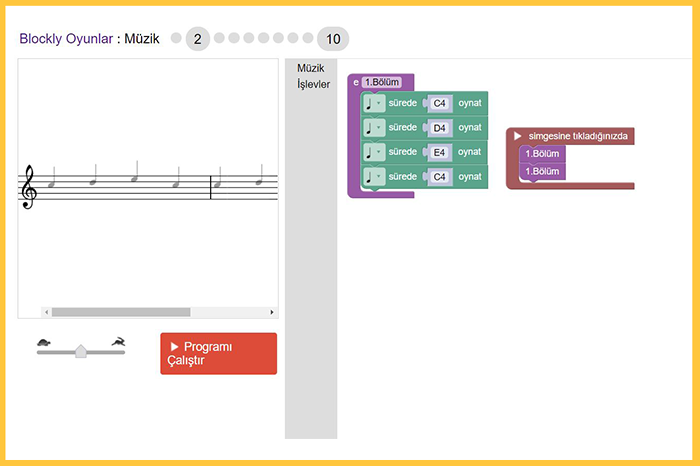
Task: Click the second 1.Bölüm call block
Action: coord(542,171)
